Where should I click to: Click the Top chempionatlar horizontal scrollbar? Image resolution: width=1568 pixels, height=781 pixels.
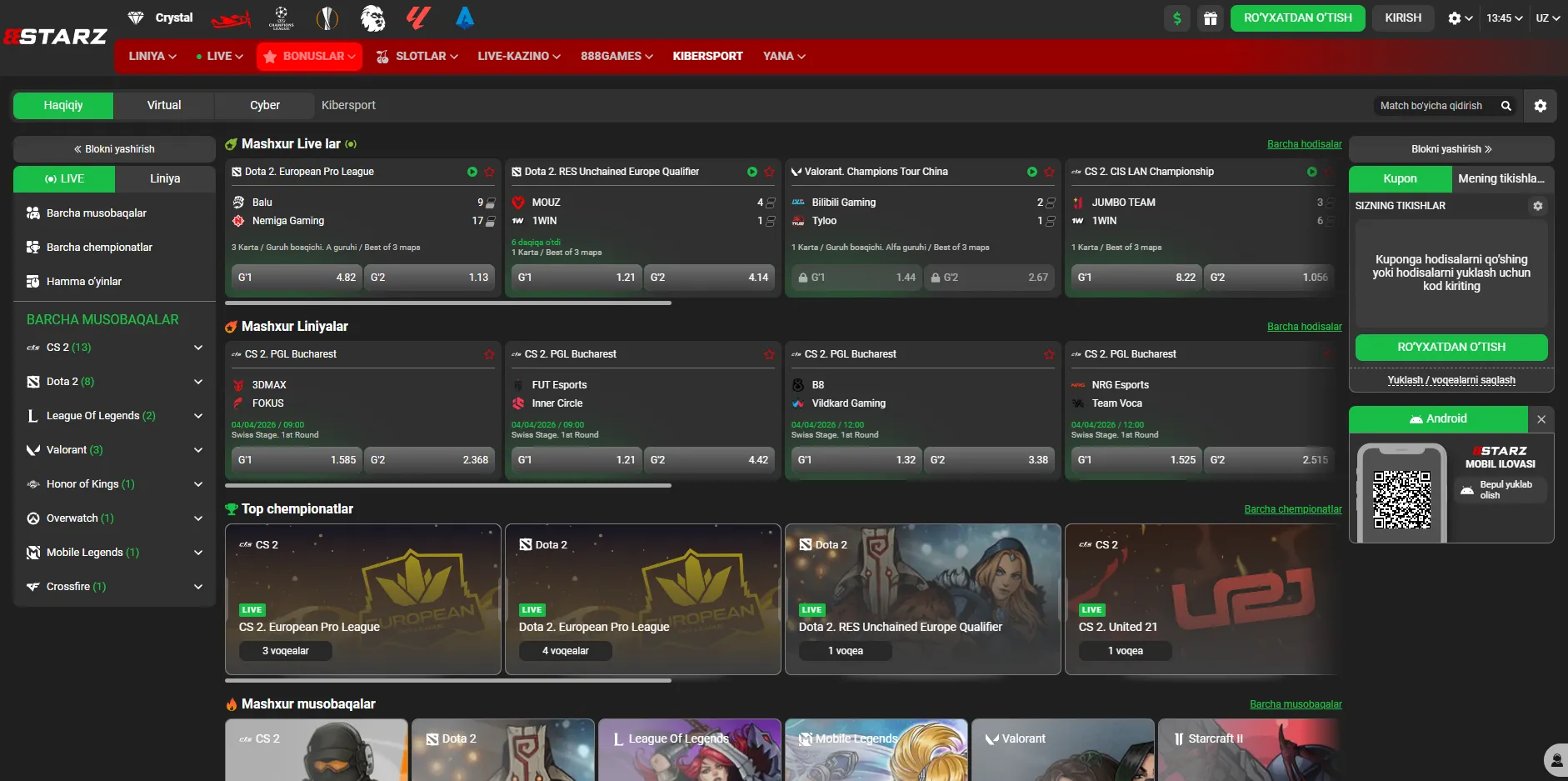[448, 681]
